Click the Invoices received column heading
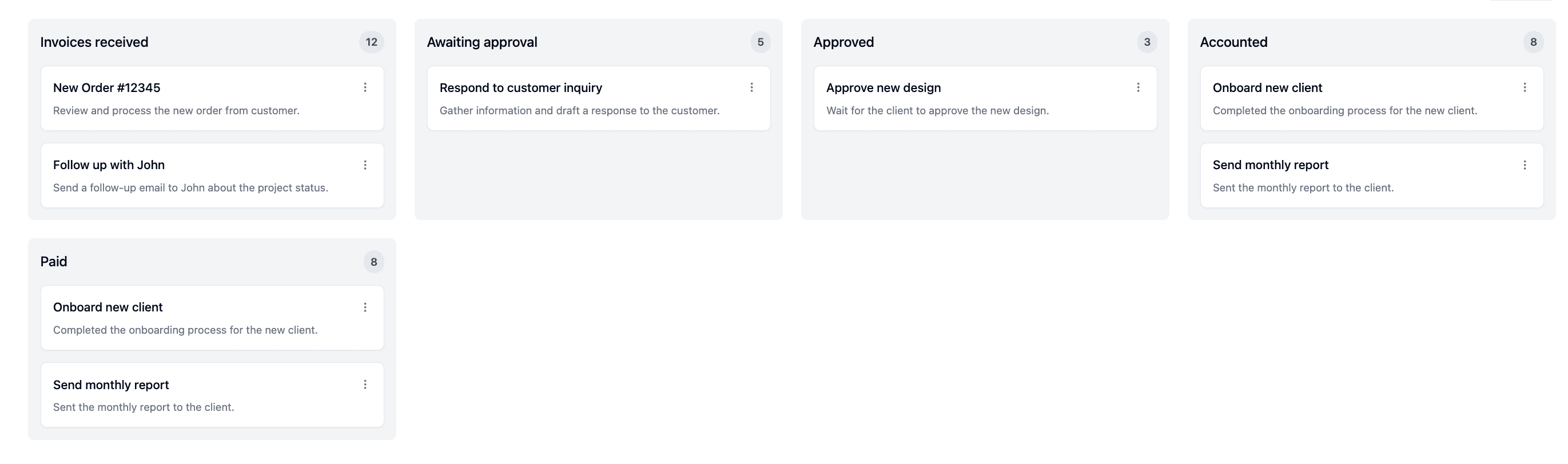This screenshot has height=464, width=1568. [94, 42]
